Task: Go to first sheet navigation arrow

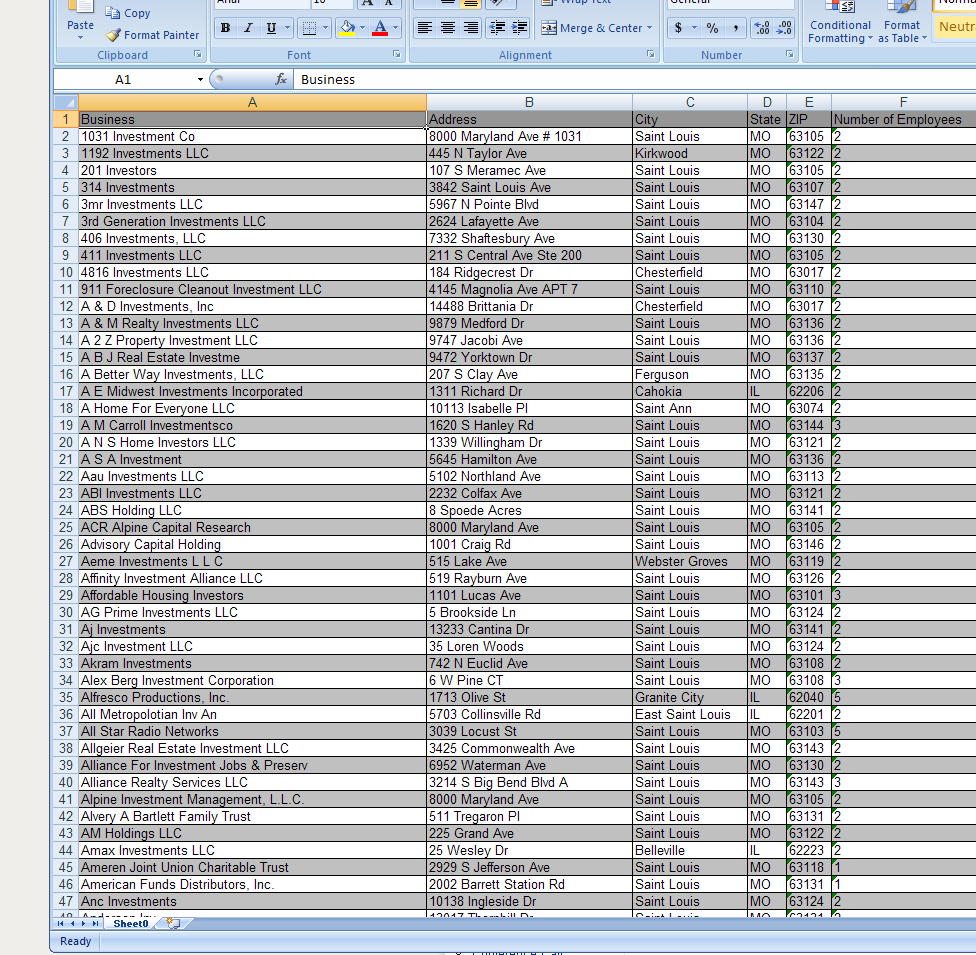Action: (x=60, y=924)
